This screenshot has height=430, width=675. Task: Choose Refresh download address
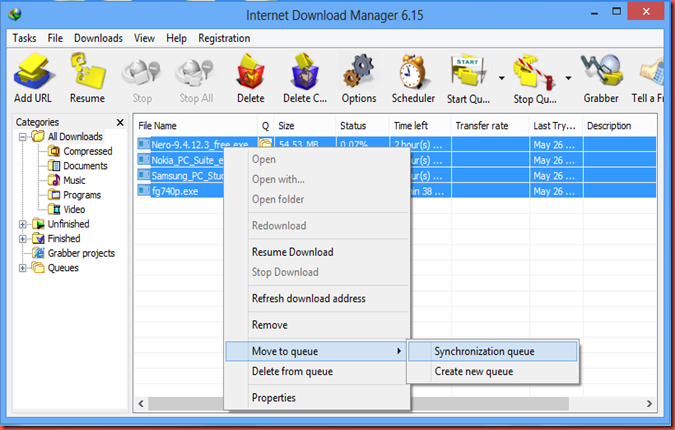317,299
